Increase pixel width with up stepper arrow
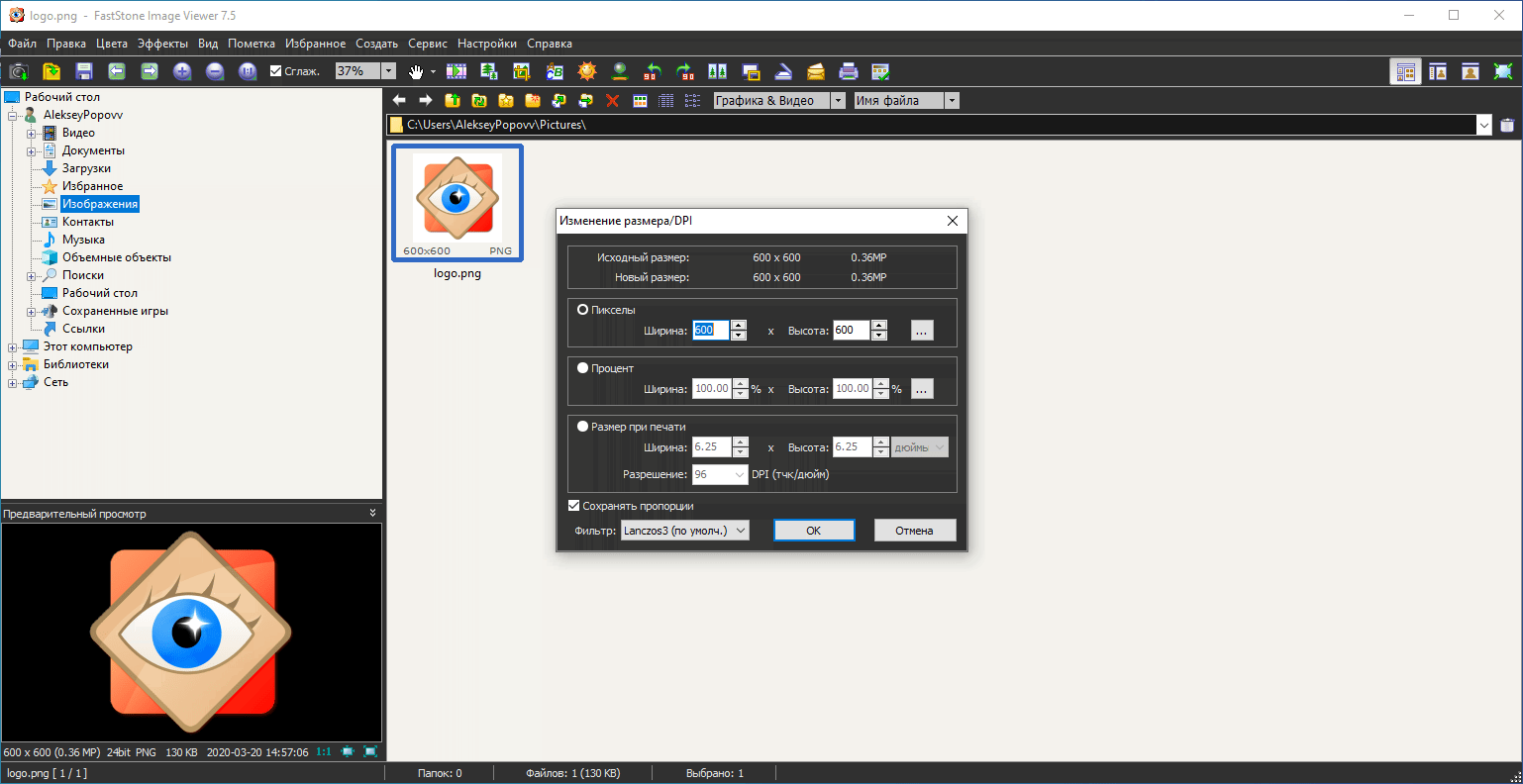 click(x=739, y=326)
